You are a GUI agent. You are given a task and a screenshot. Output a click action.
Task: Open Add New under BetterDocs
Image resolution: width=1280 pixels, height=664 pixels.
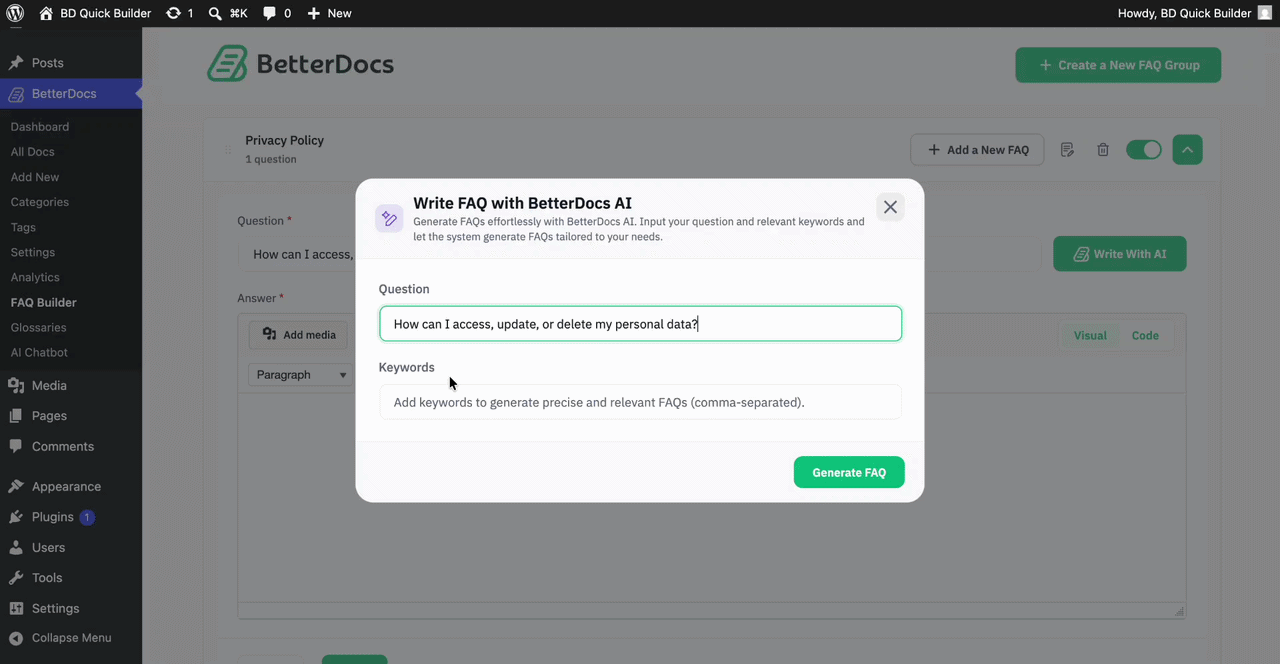point(35,177)
